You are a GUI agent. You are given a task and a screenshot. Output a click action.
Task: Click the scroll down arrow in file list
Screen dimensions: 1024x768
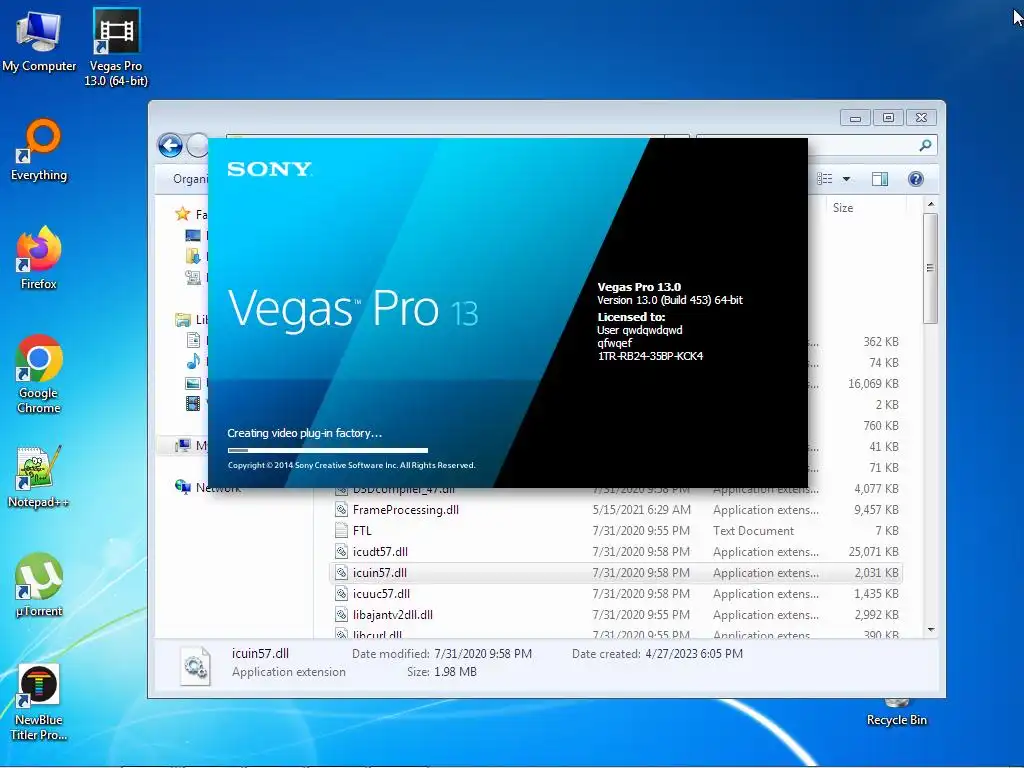[x=931, y=630]
